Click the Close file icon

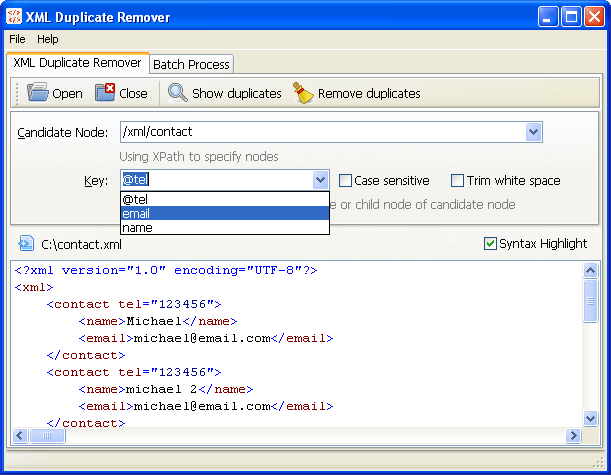[105, 92]
